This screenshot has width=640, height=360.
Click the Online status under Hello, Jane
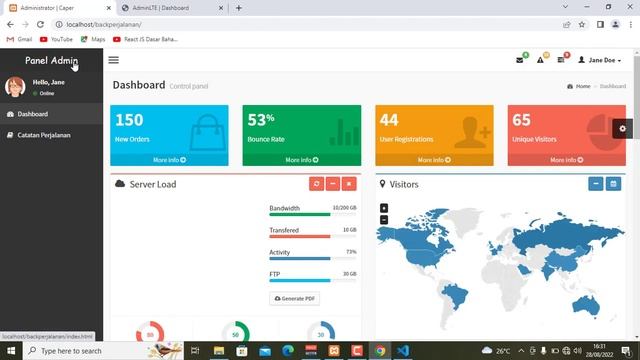pyautogui.click(x=44, y=93)
